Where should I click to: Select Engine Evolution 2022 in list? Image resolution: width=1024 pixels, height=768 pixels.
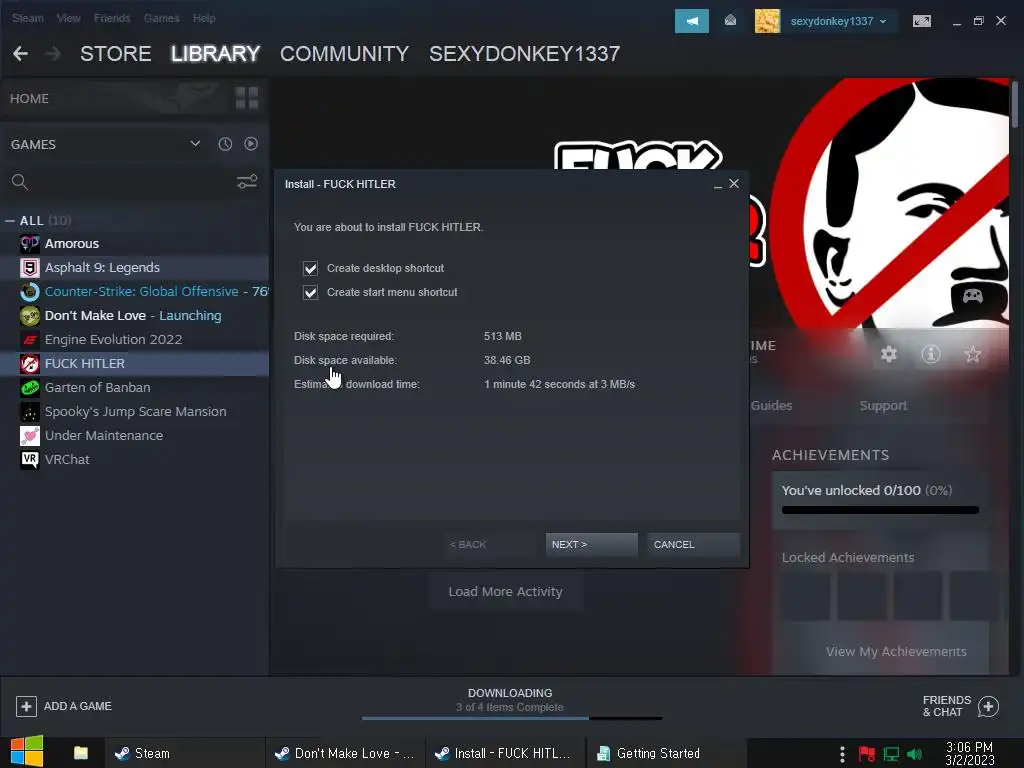click(x=135, y=340)
